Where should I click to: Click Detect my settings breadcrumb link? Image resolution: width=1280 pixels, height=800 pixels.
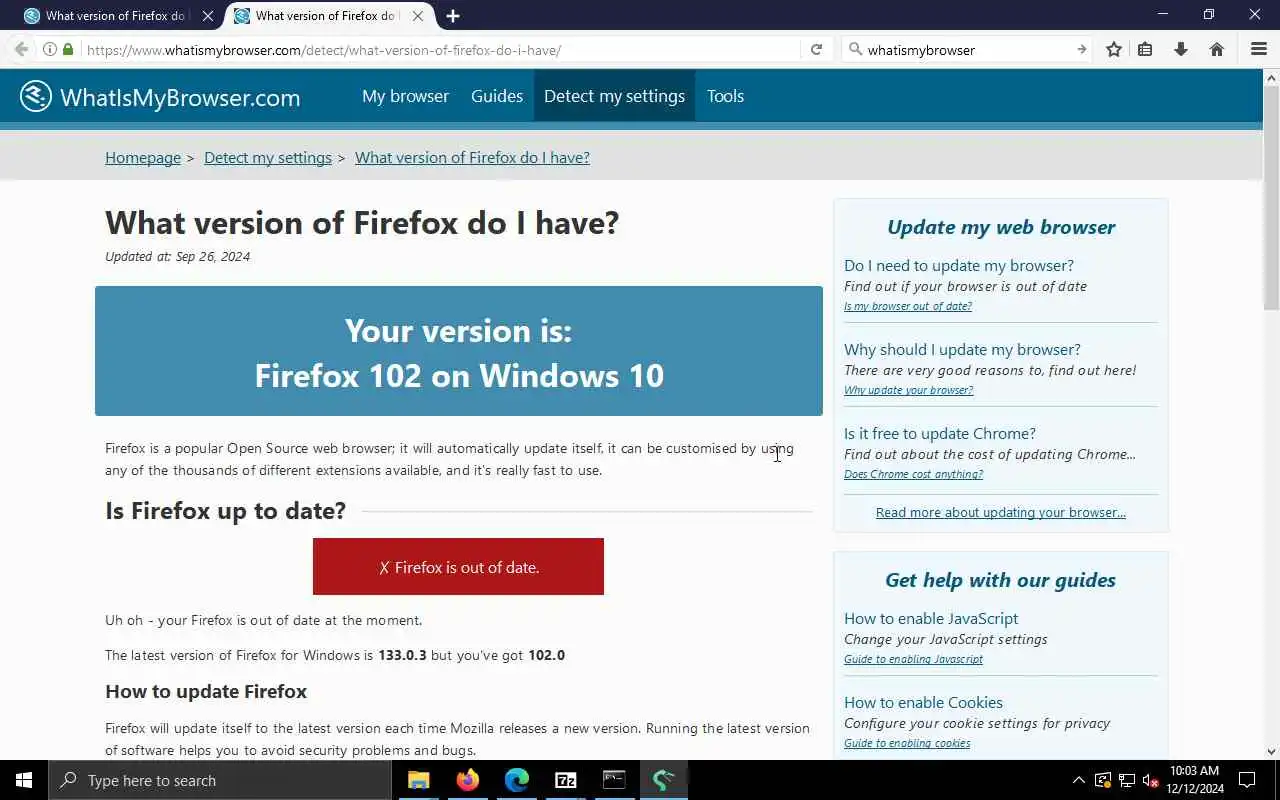(268, 157)
